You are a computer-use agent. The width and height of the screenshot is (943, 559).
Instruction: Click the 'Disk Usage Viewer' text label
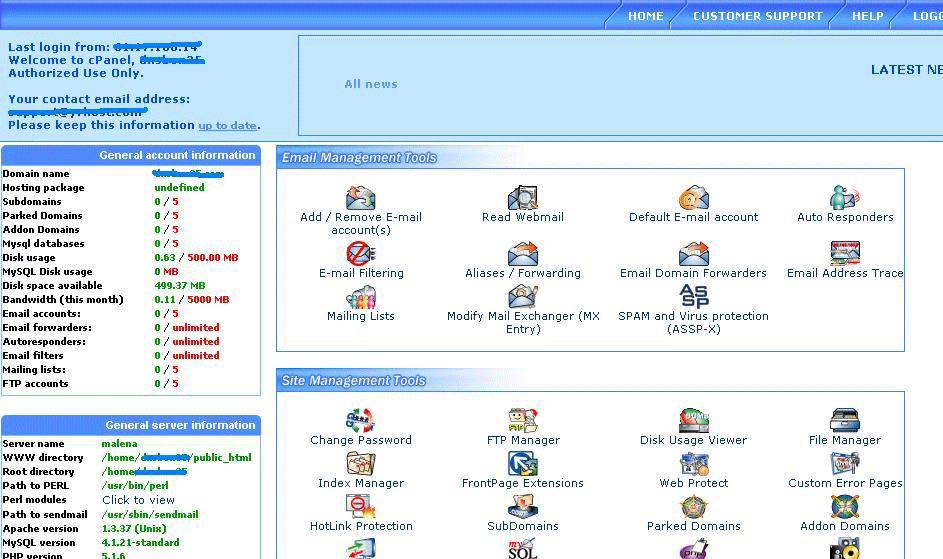coord(693,440)
